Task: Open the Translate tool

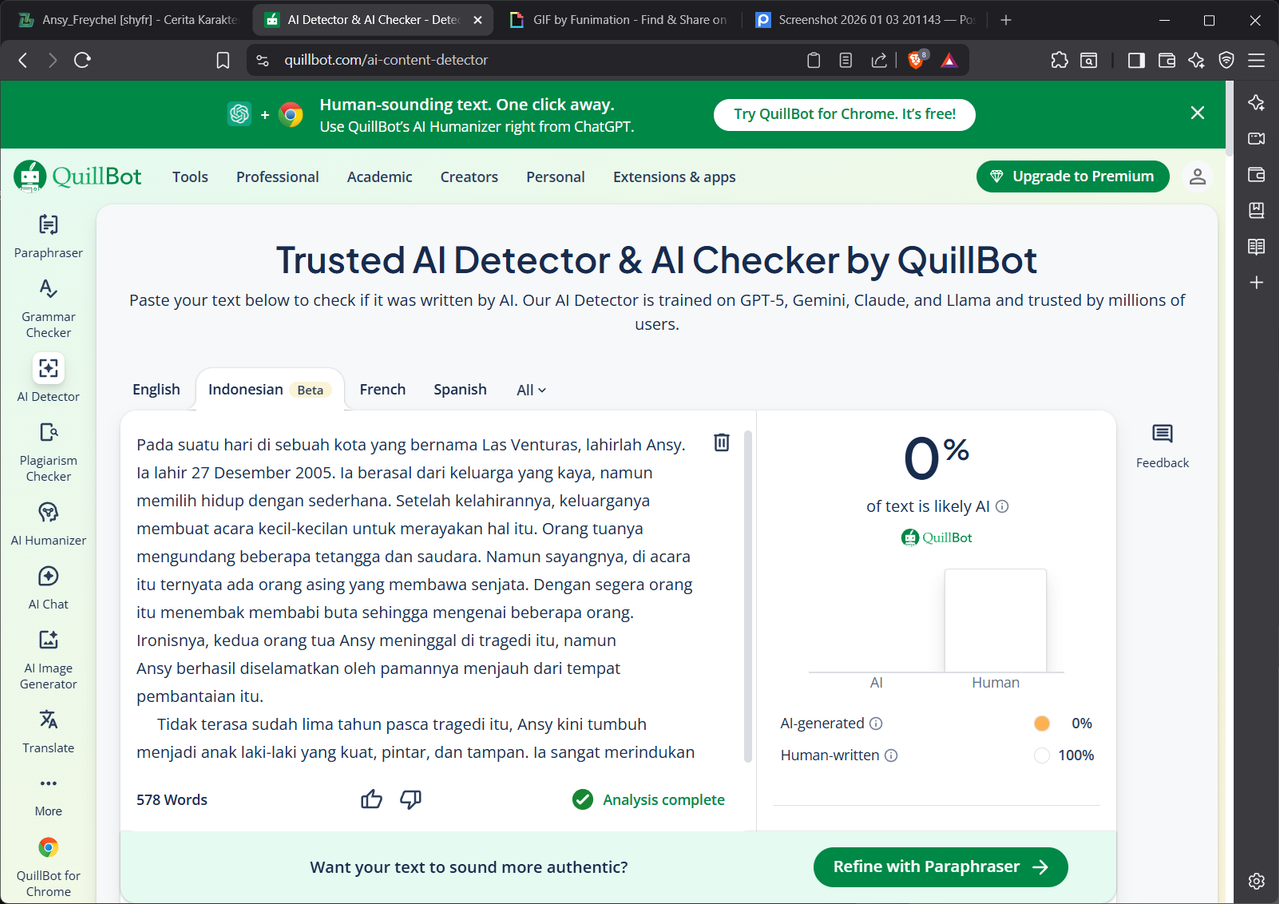Action: (x=48, y=732)
